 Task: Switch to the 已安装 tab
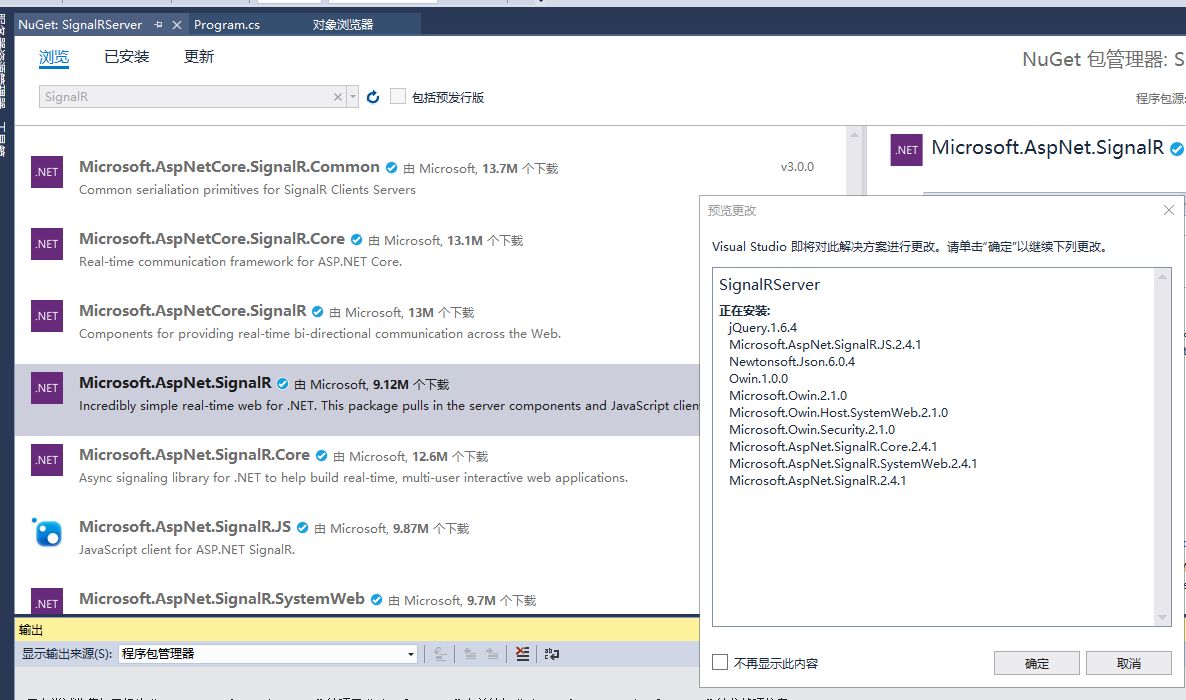125,56
